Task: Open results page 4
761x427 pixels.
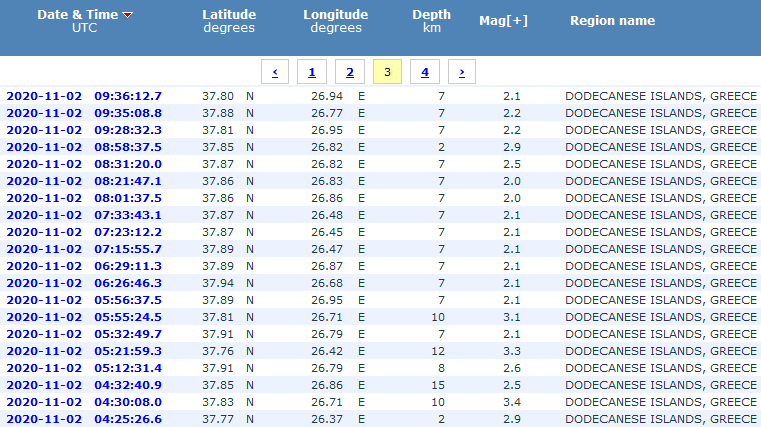Action: (x=425, y=72)
